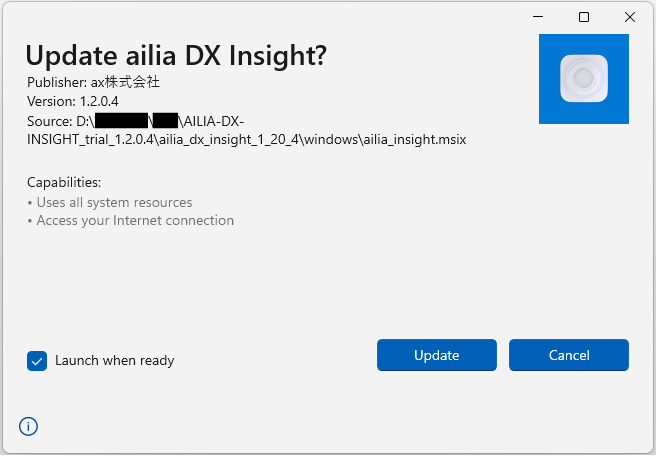The image size is (657, 456).
Task: Select the Version 1.2.0.4 text
Action: pos(73,102)
